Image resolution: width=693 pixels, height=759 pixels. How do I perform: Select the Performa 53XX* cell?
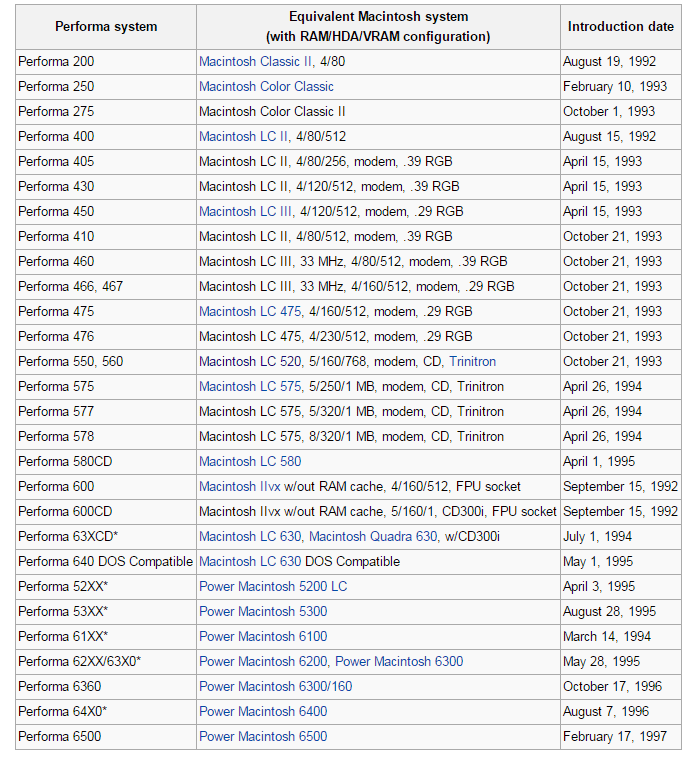tap(106, 612)
